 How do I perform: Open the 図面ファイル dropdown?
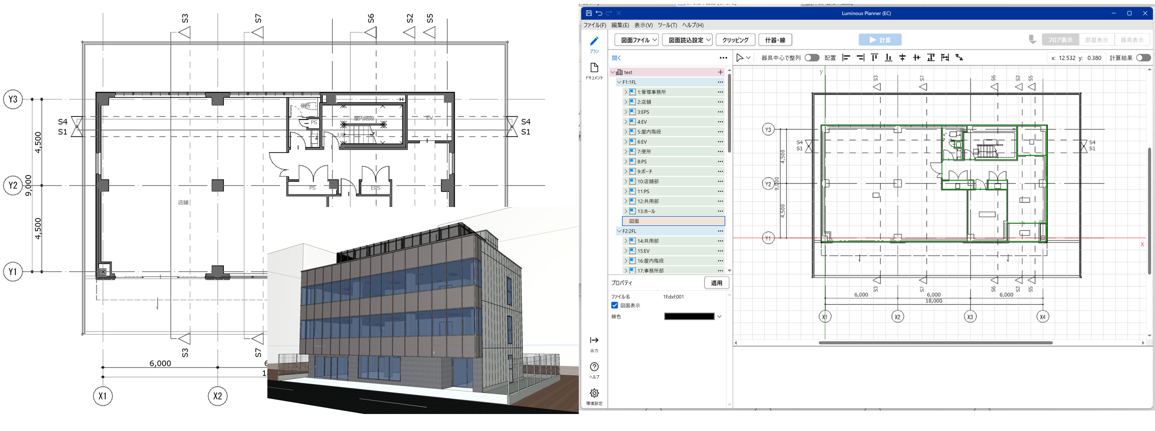tap(636, 40)
